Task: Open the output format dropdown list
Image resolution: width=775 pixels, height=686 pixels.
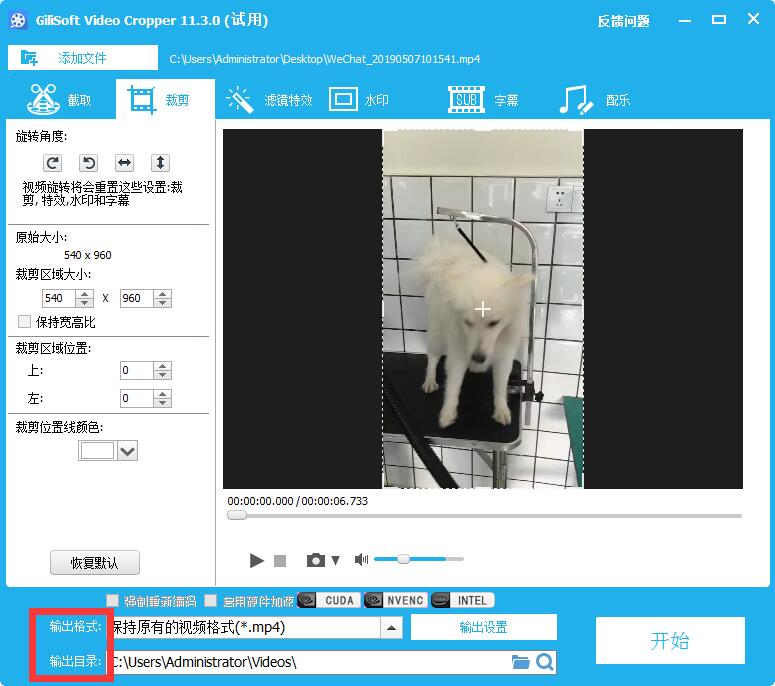Action: pos(391,628)
